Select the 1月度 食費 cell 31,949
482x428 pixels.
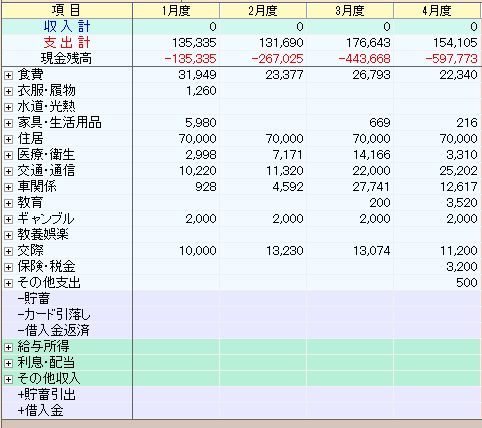(x=197, y=75)
